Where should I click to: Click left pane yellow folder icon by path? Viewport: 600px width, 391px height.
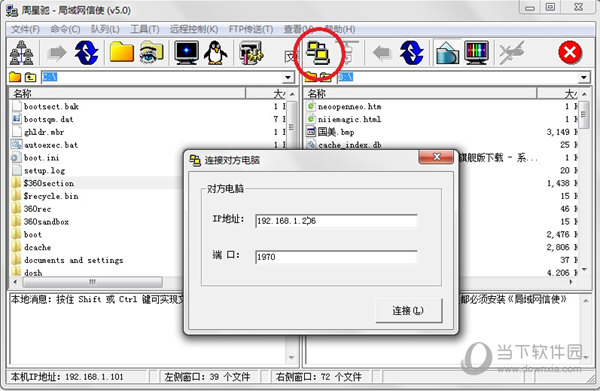pos(15,77)
